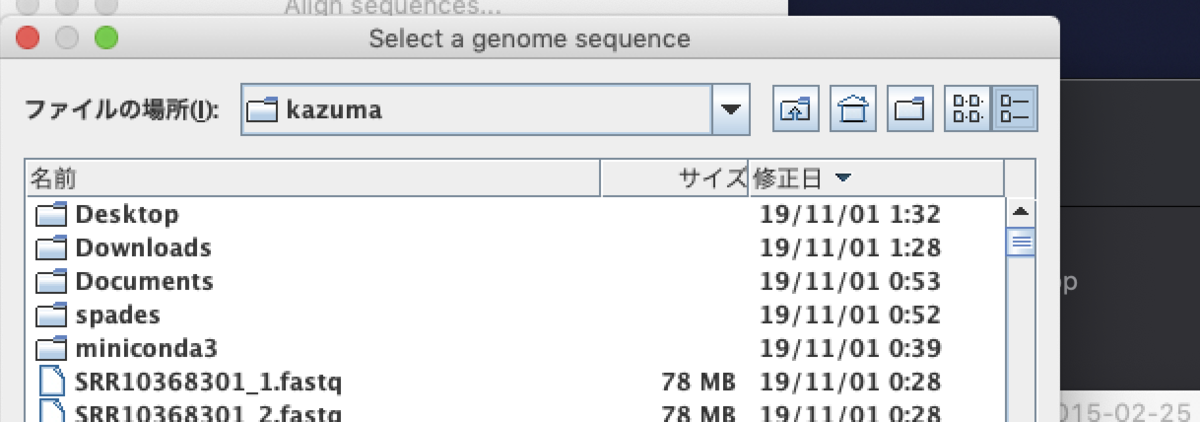Sort files by 名前 column
Image resolution: width=1200 pixels, height=422 pixels.
coord(312,179)
